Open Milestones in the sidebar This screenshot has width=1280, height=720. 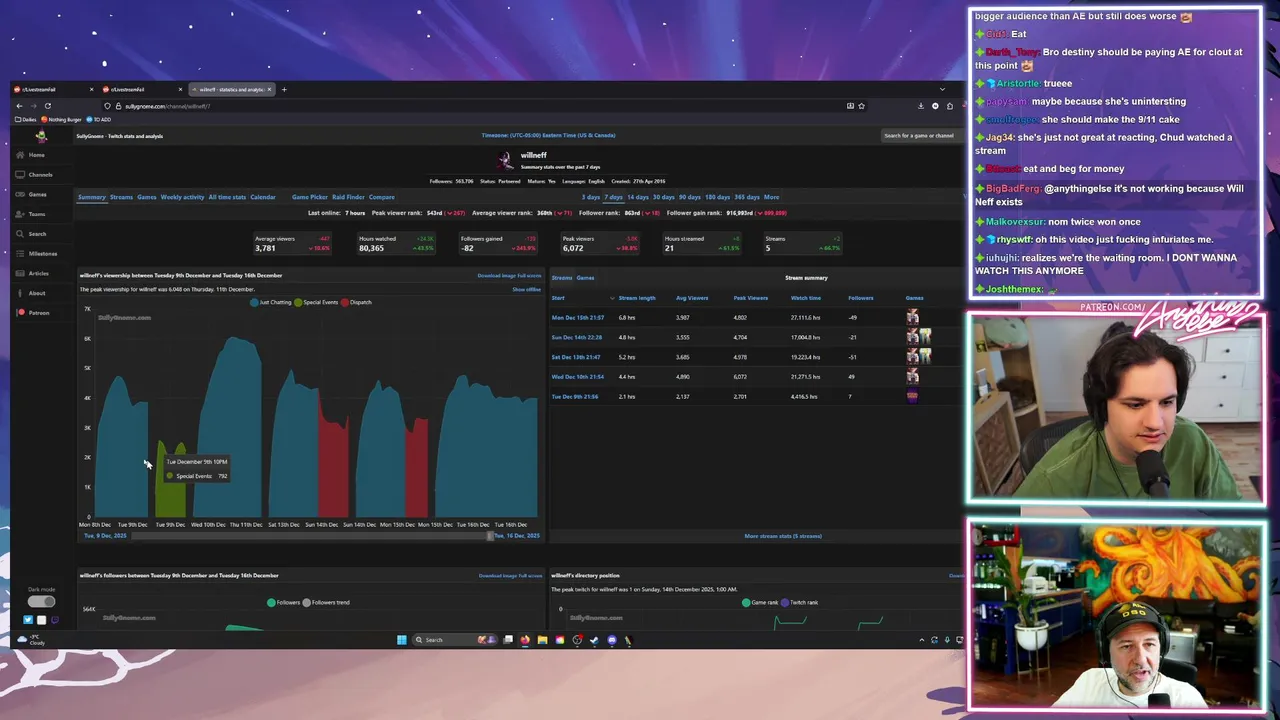click(x=36, y=254)
